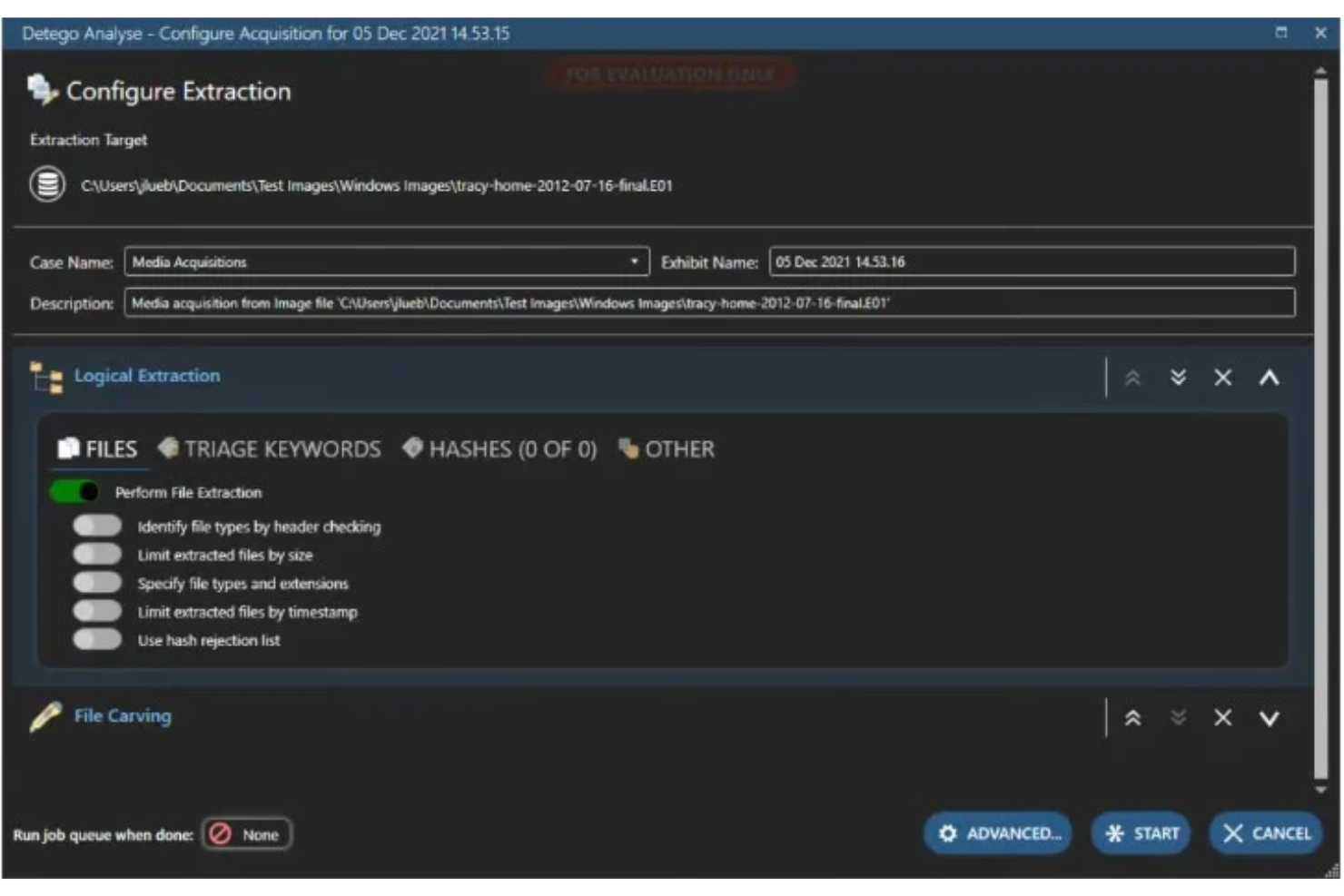1344x896 pixels.
Task: Enable identify file types by header checking
Action: (x=97, y=526)
